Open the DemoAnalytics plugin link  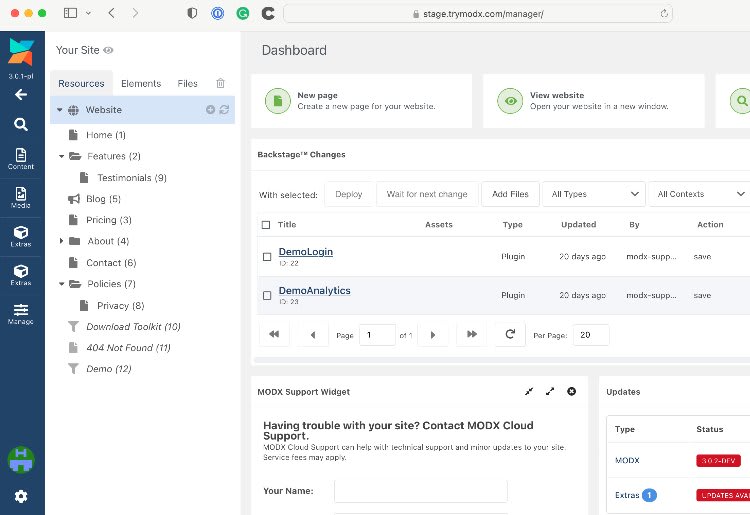click(315, 290)
